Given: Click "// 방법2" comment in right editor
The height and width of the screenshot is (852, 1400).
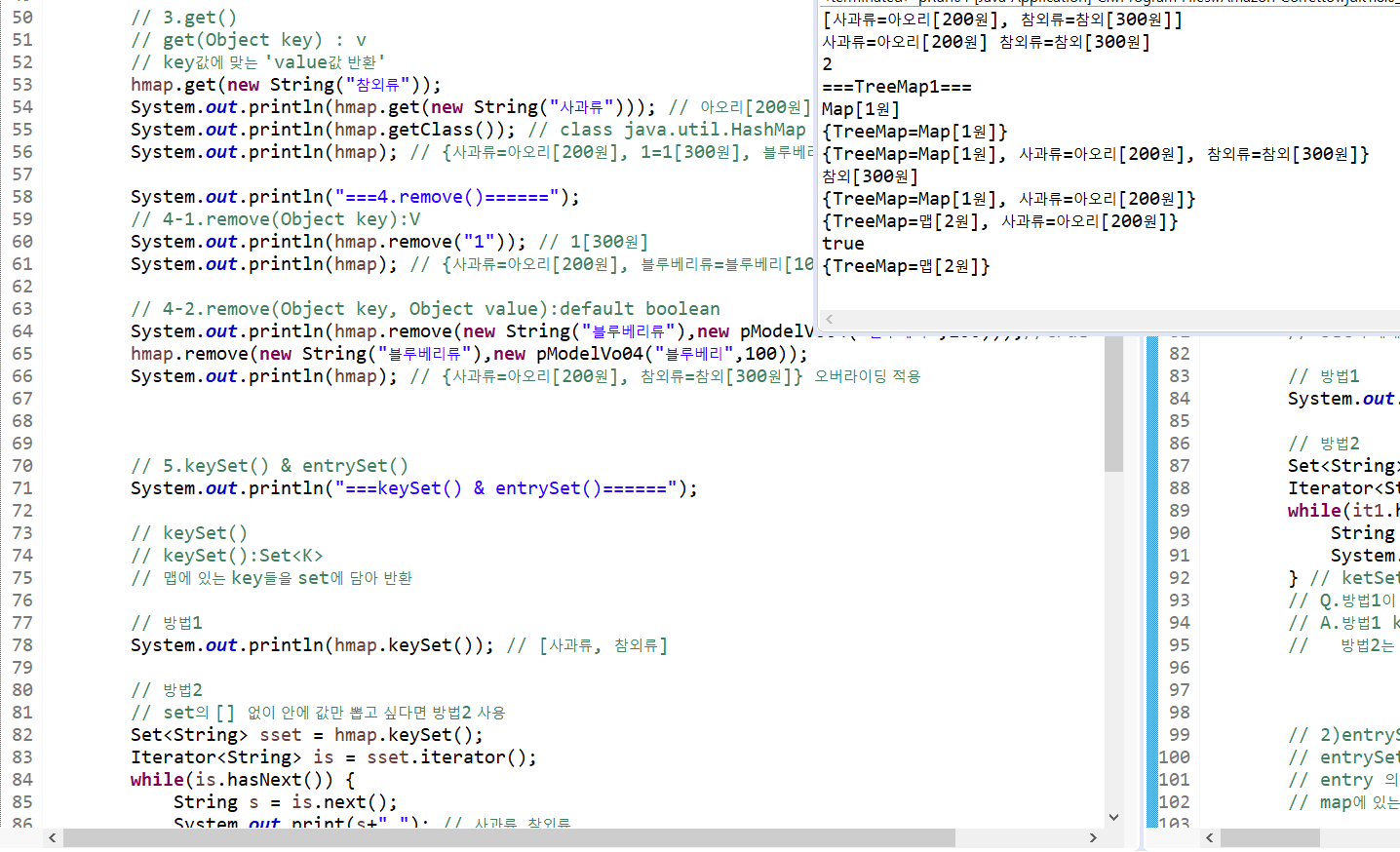Looking at the screenshot, I should (x=1324, y=444).
